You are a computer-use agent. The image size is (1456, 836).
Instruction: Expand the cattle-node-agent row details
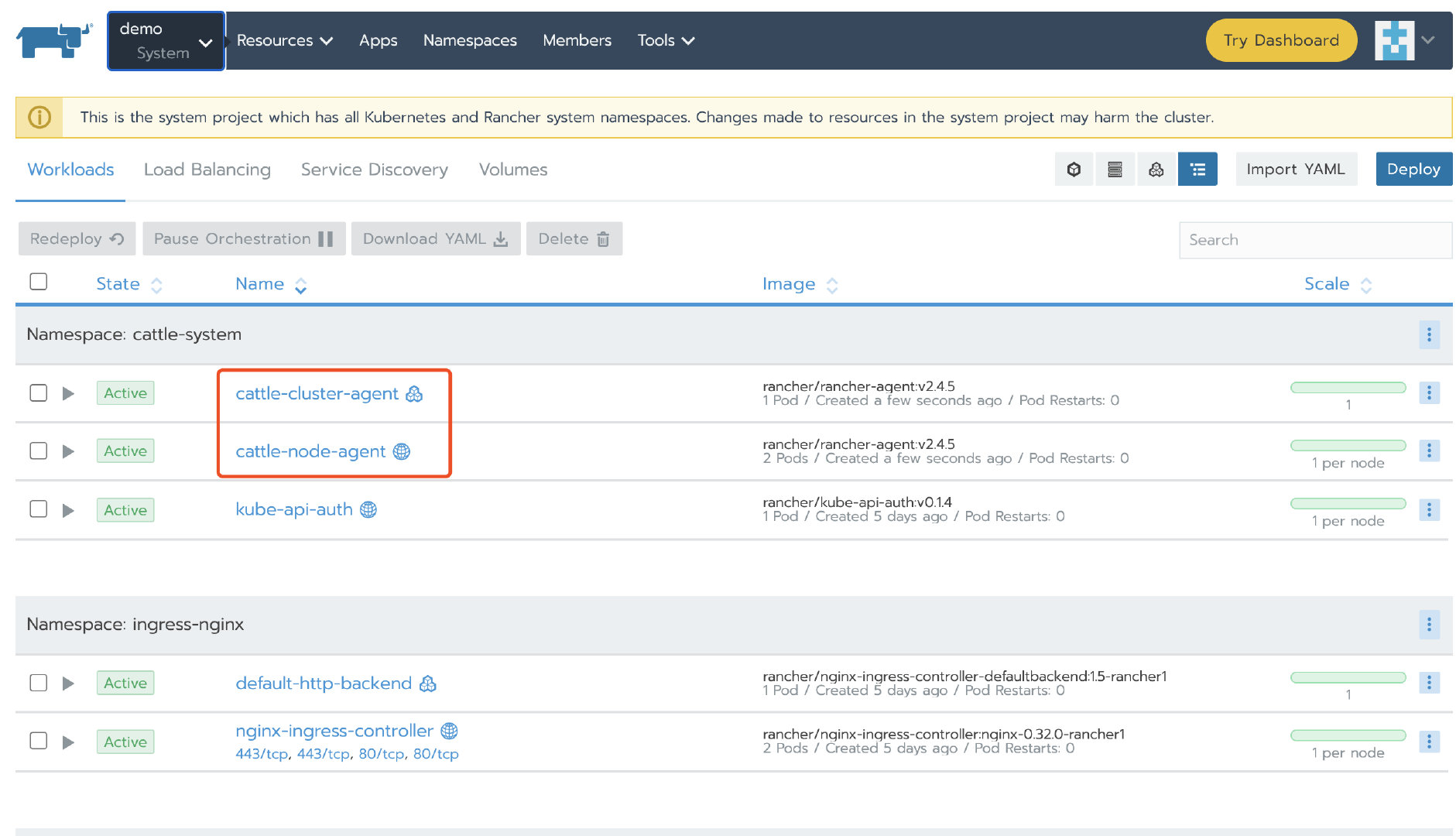[68, 451]
